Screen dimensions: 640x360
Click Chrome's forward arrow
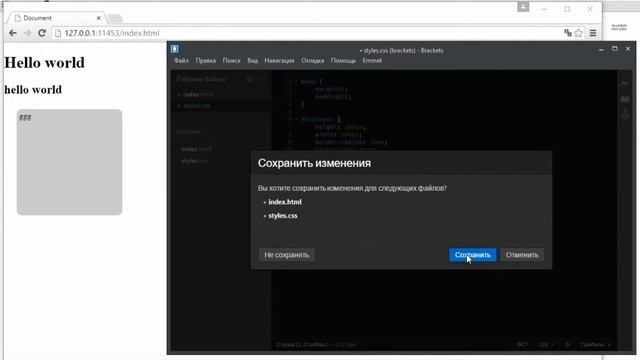[x=27, y=33]
